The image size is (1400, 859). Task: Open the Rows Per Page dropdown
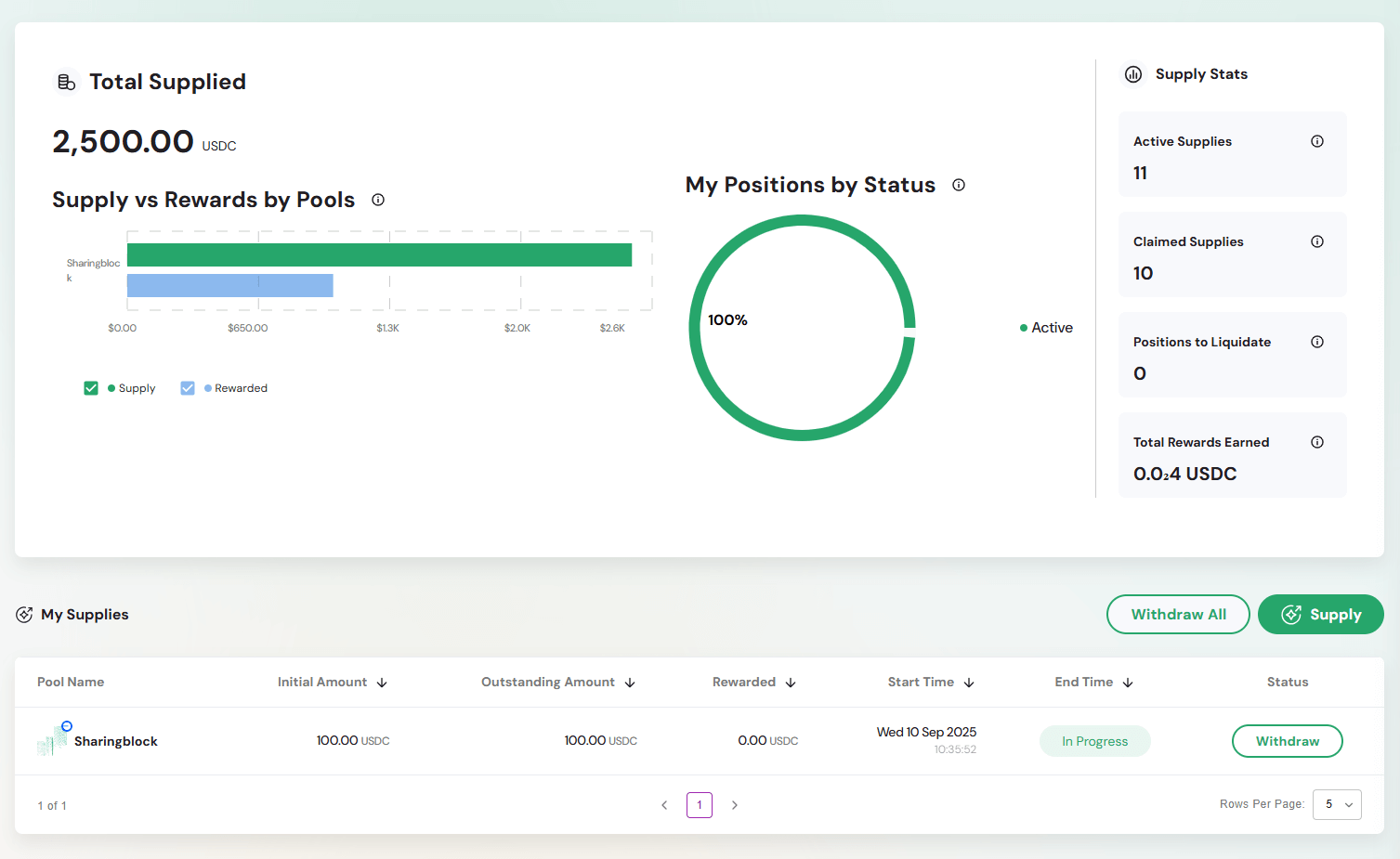click(1337, 804)
